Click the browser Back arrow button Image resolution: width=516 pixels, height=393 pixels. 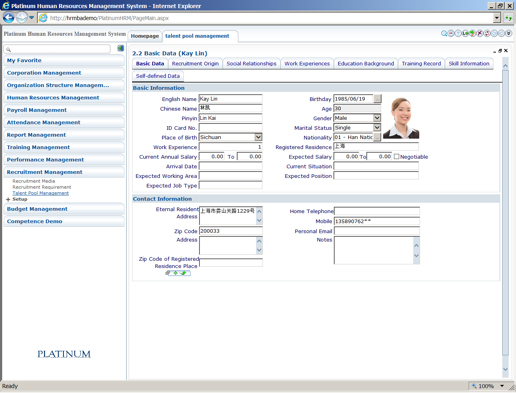(x=9, y=18)
